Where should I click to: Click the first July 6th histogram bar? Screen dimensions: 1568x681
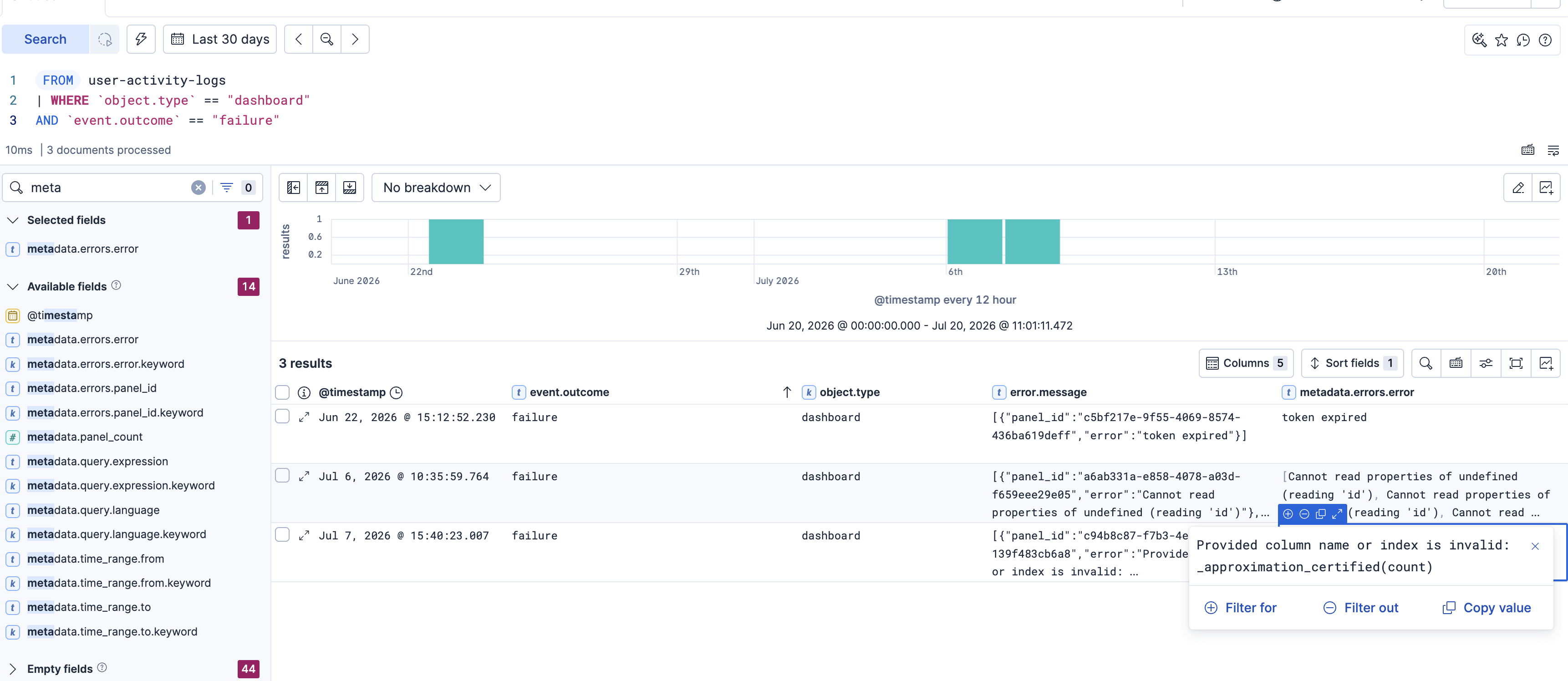[x=974, y=242]
